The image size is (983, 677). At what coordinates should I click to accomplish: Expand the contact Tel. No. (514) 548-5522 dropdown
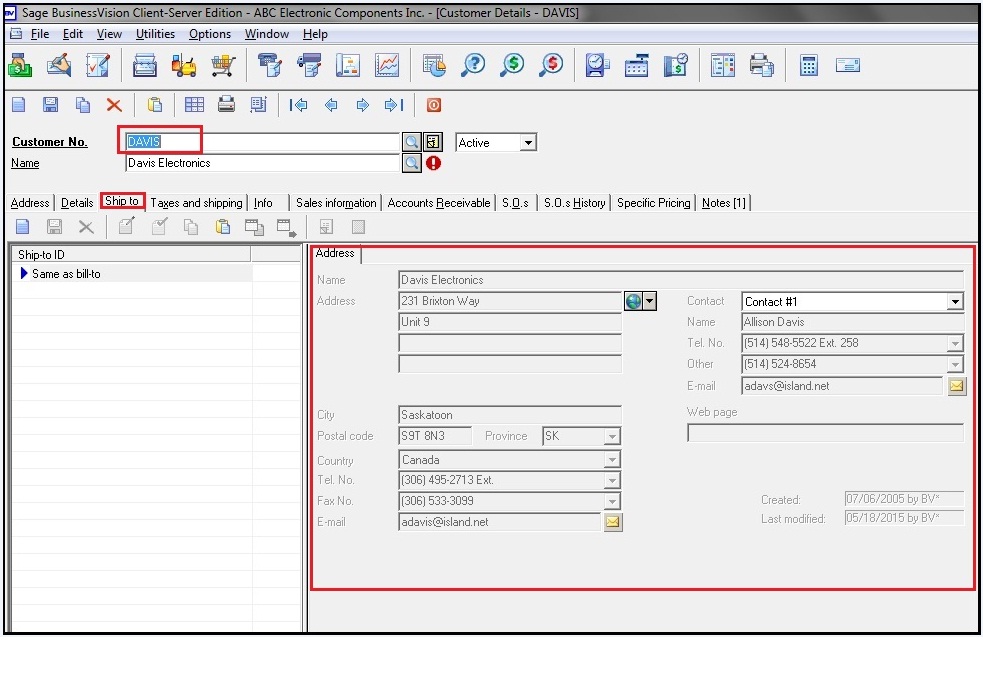pos(955,344)
